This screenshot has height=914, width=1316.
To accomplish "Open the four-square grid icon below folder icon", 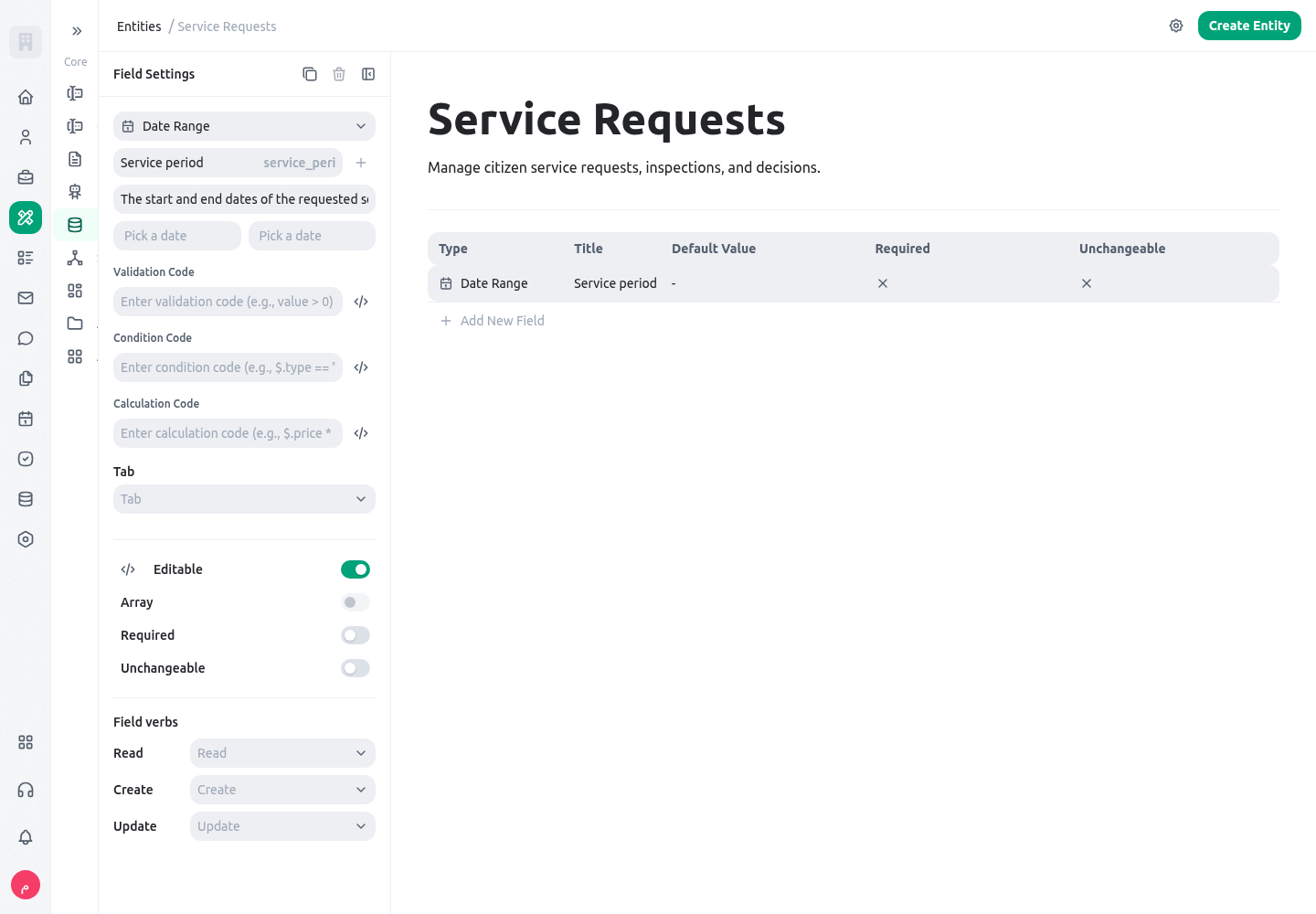I will click(75, 356).
